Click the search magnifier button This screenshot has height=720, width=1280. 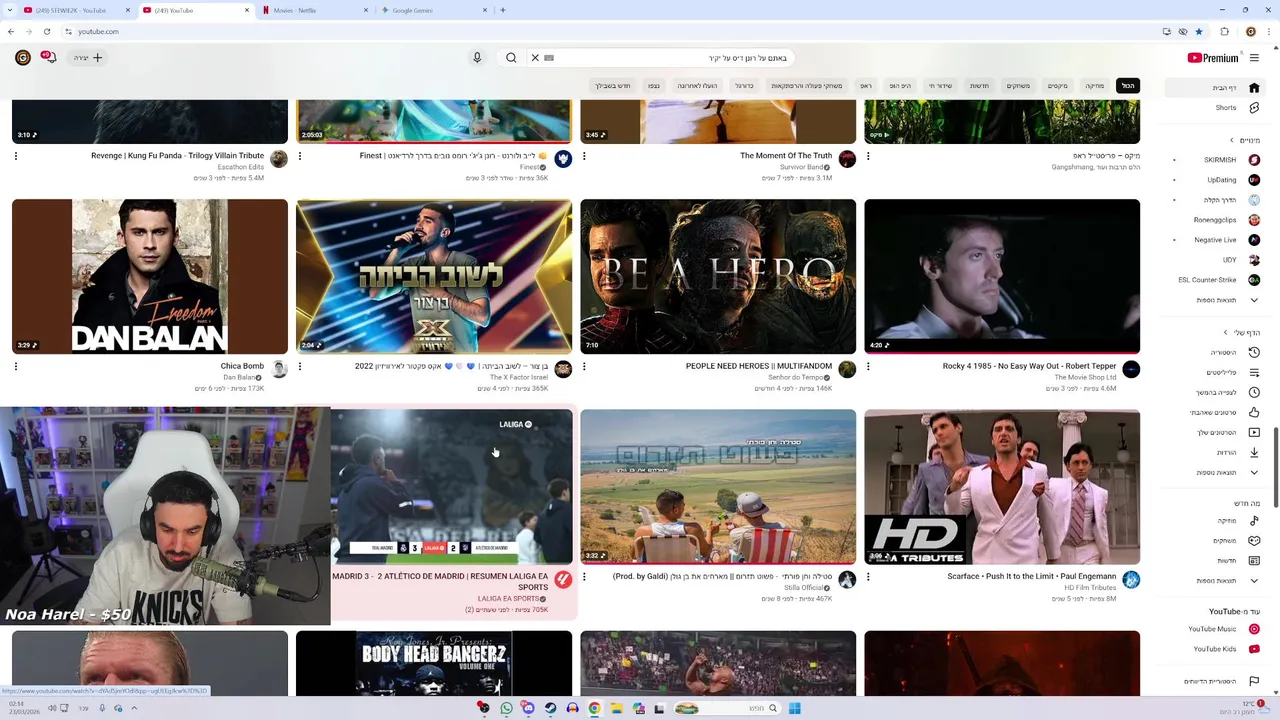click(x=511, y=58)
